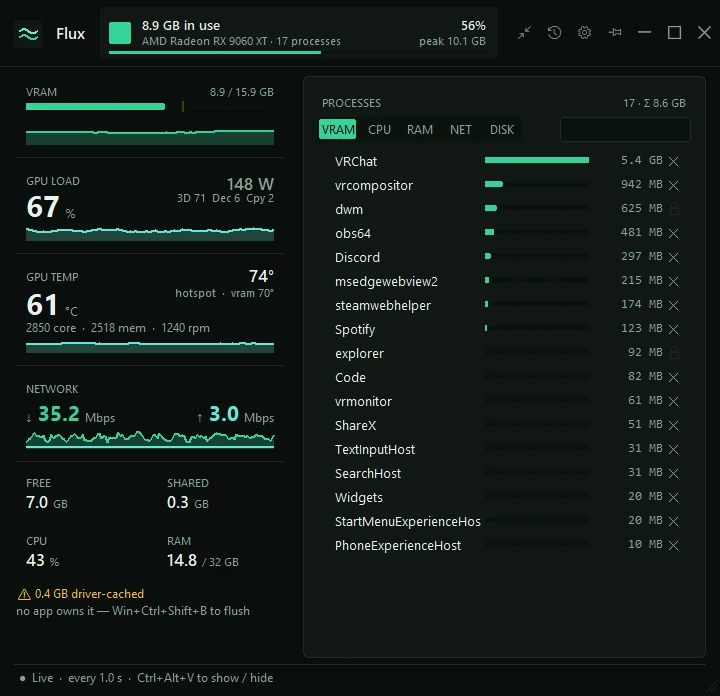720x696 pixels.
Task: Click the every 1.0 s interval text
Action: [95, 678]
